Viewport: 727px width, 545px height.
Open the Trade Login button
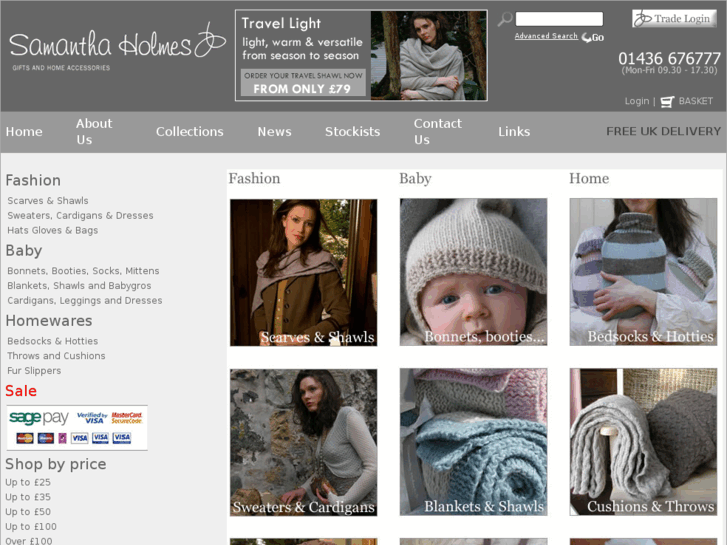(x=674, y=19)
